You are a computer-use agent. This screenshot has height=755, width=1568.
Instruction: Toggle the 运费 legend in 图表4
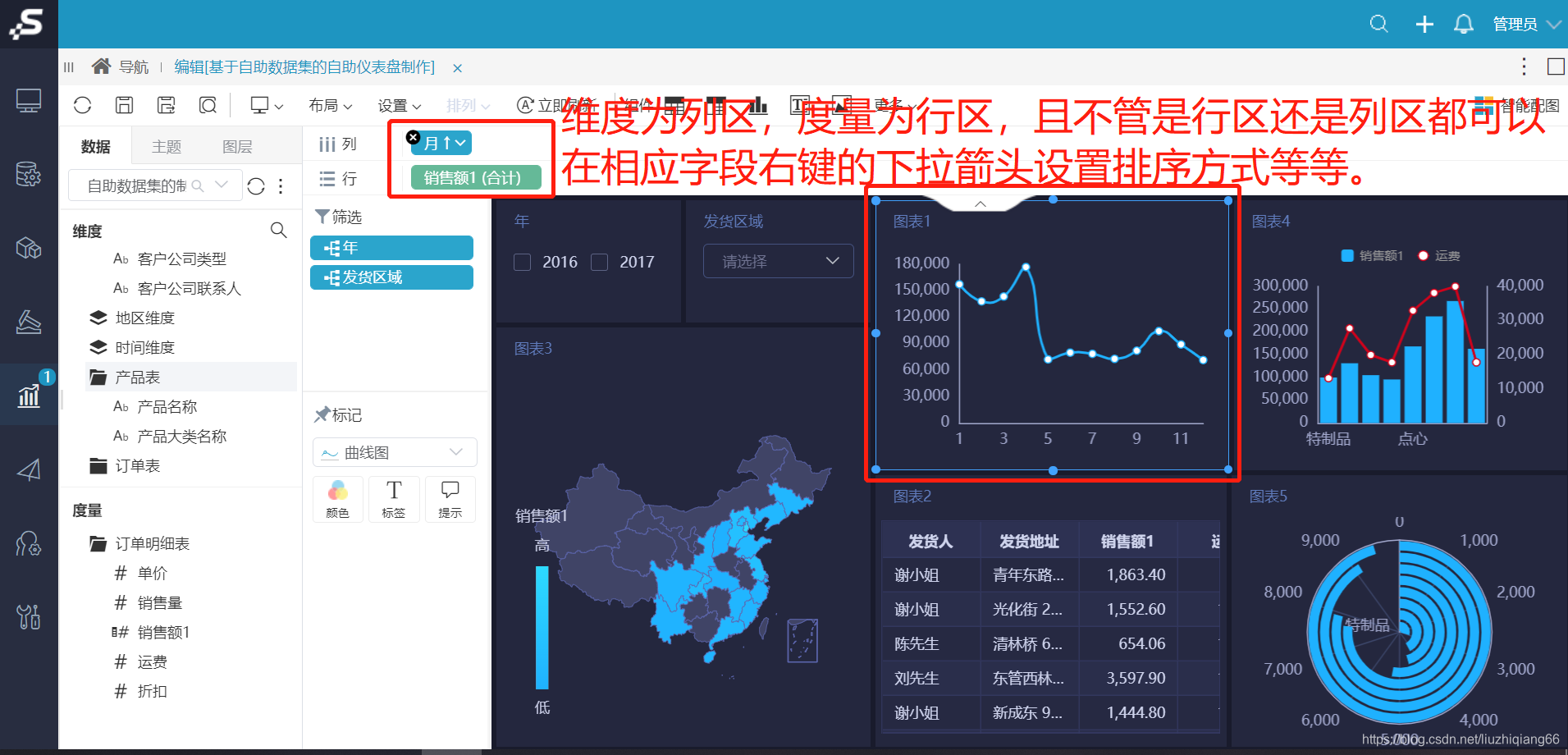tap(1439, 256)
